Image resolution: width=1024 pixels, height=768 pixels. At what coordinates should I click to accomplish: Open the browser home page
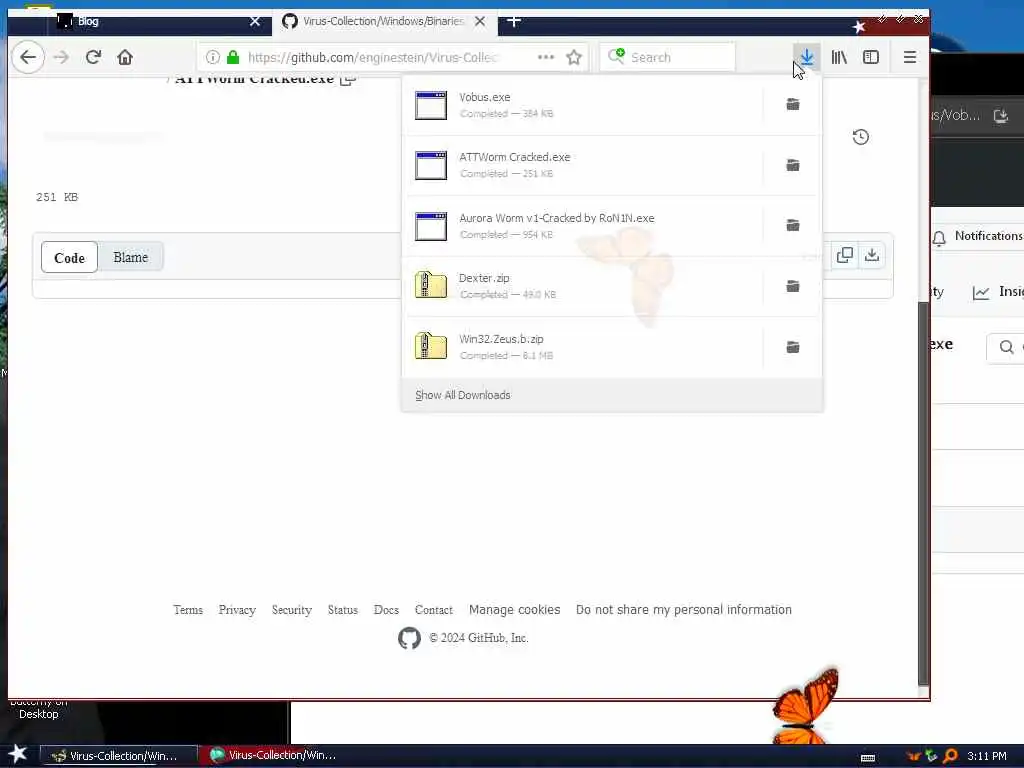point(125,57)
